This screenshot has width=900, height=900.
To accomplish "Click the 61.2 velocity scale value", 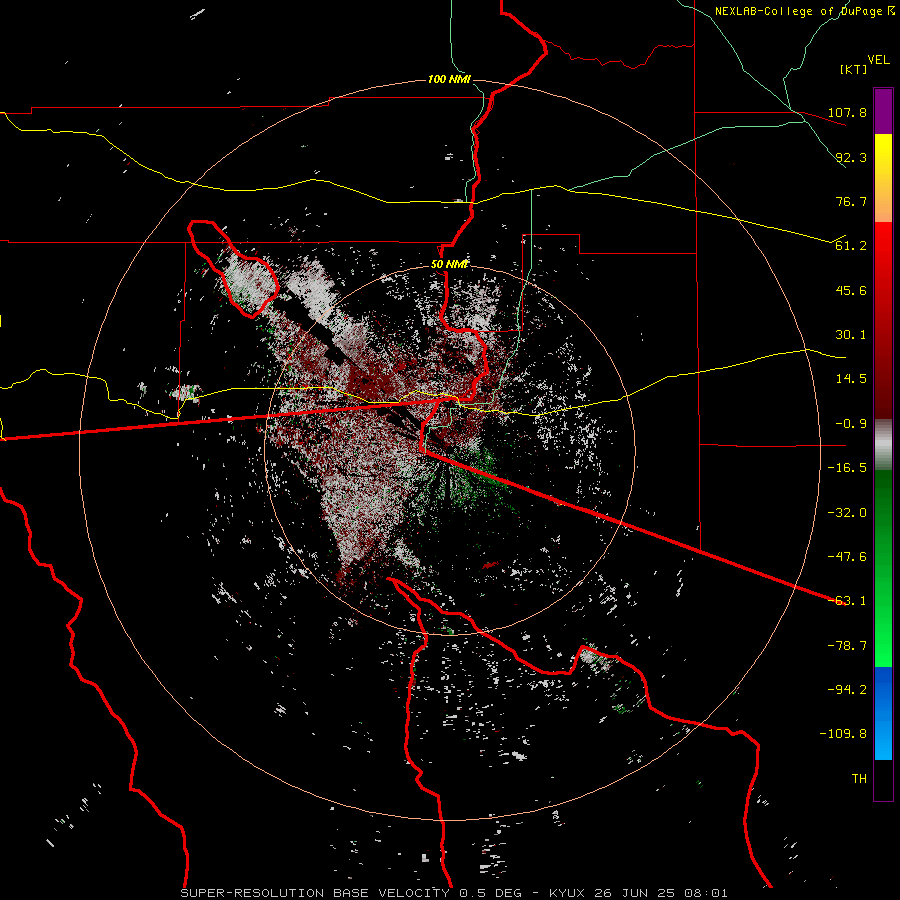I will point(851,246).
